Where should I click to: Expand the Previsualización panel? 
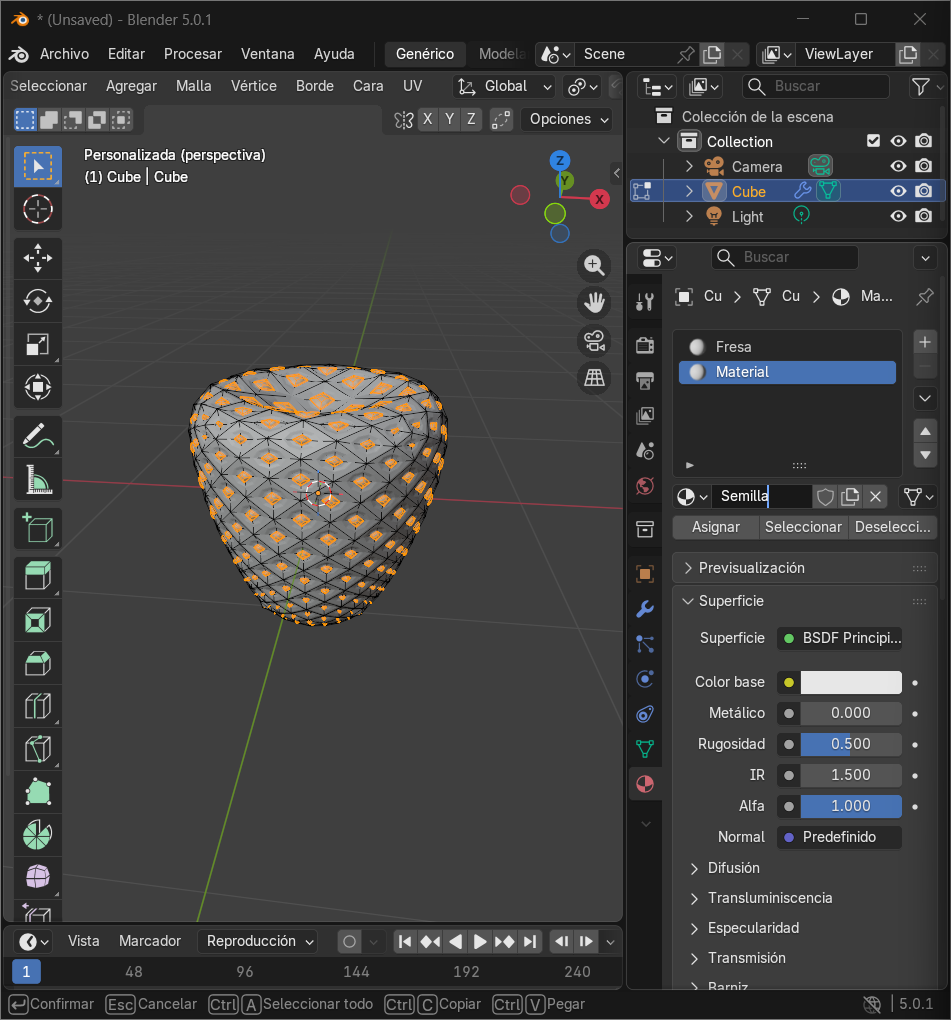tap(751, 568)
